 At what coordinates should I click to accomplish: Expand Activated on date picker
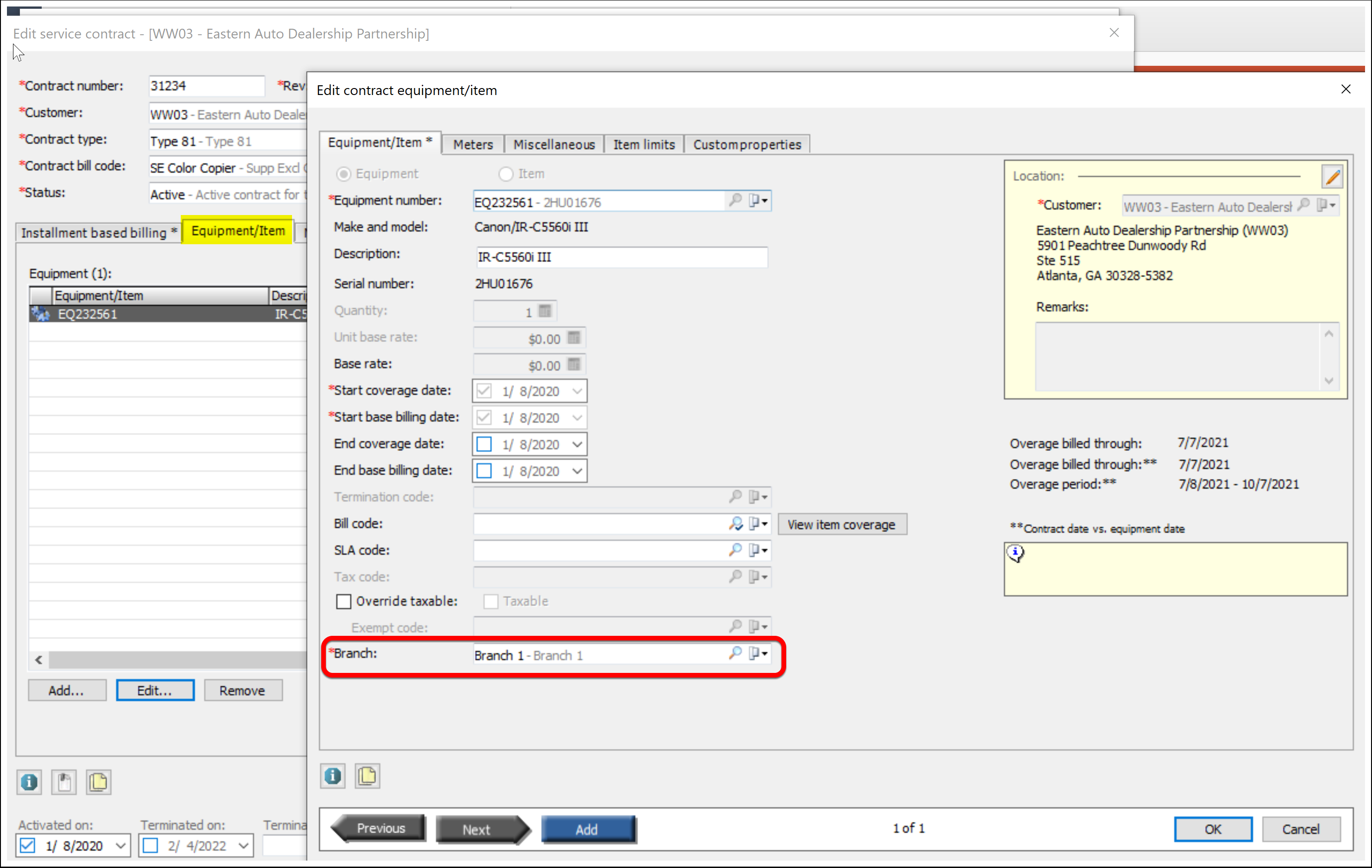click(x=120, y=846)
